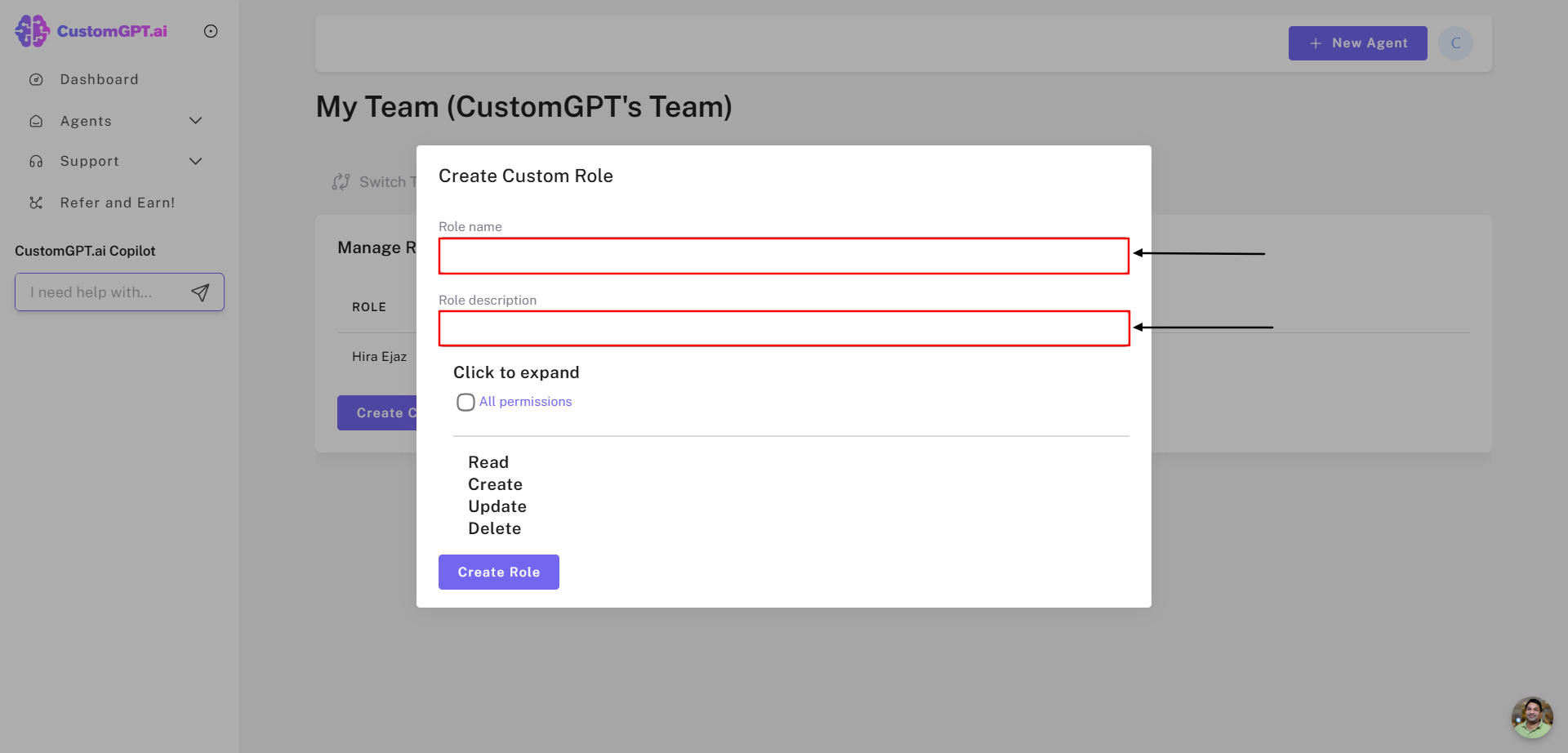Open Dashboard from the sidebar
Image resolution: width=1568 pixels, height=753 pixels.
pyautogui.click(x=99, y=79)
